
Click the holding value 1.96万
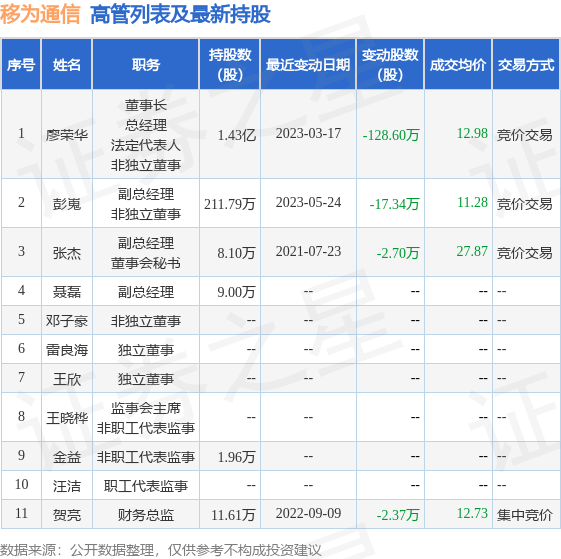(x=236, y=457)
